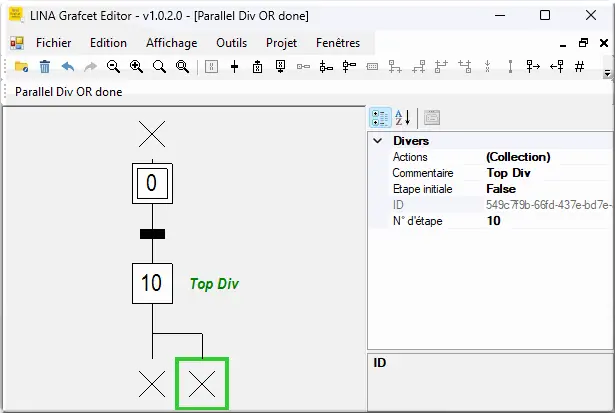
Task: Open the Projet menu
Action: [281, 43]
